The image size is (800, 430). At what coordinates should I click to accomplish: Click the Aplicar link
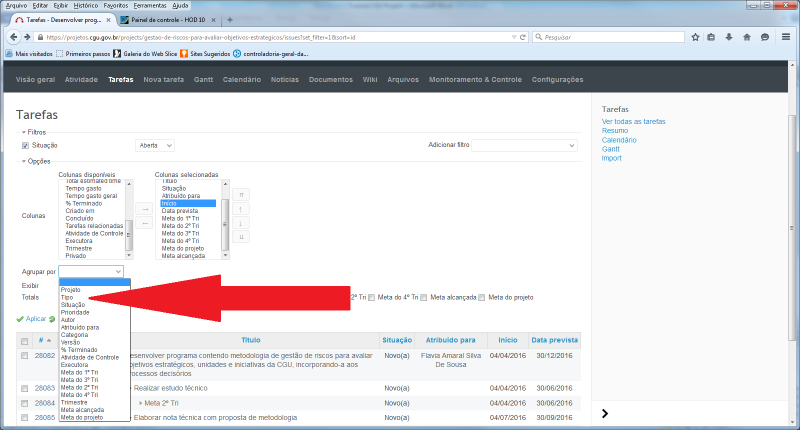(x=34, y=319)
